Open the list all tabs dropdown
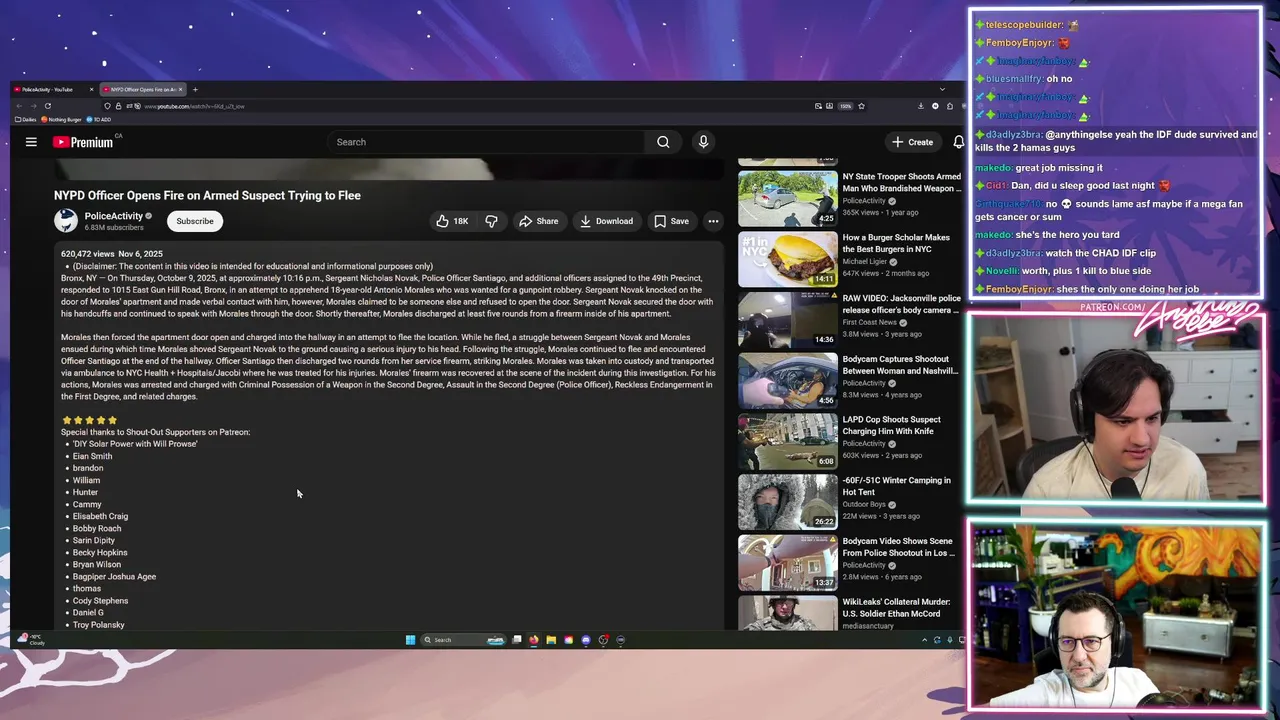This screenshot has width=1280, height=720. [942, 89]
